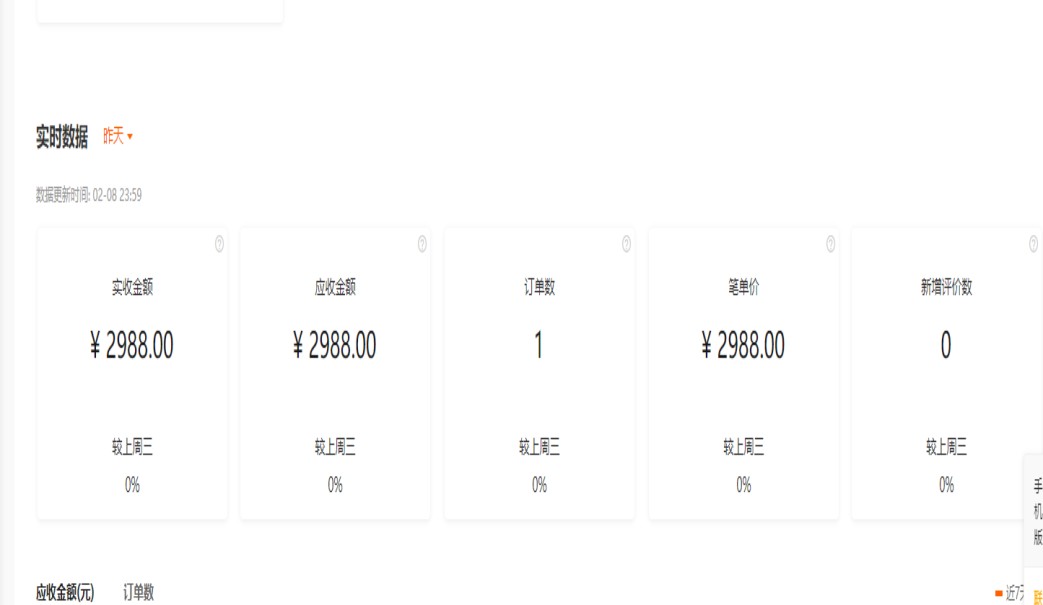Click the 笔单价 ¥2988.00 value
The height and width of the screenshot is (605, 1043).
click(743, 346)
